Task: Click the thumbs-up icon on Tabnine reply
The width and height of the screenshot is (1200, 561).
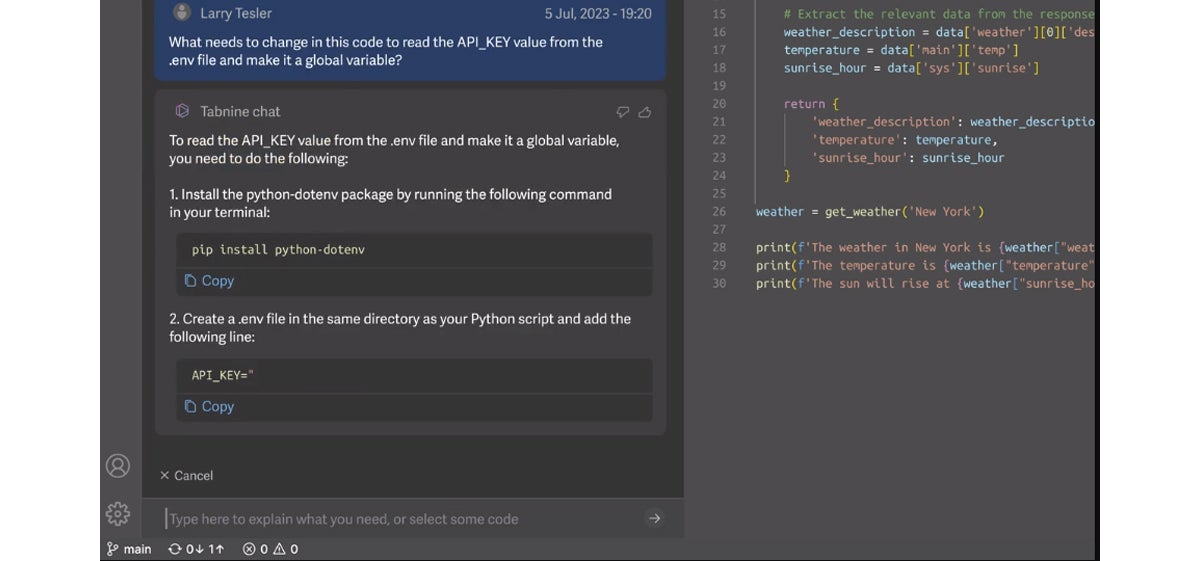Action: 645,112
